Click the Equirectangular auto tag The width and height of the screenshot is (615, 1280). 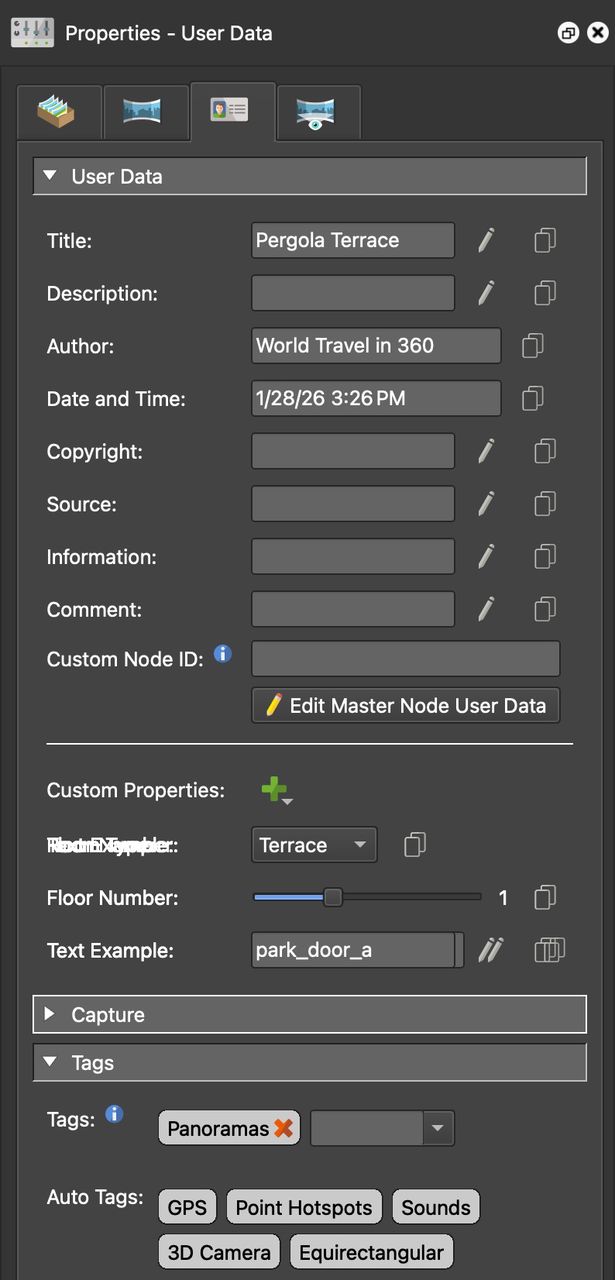[x=371, y=1252]
